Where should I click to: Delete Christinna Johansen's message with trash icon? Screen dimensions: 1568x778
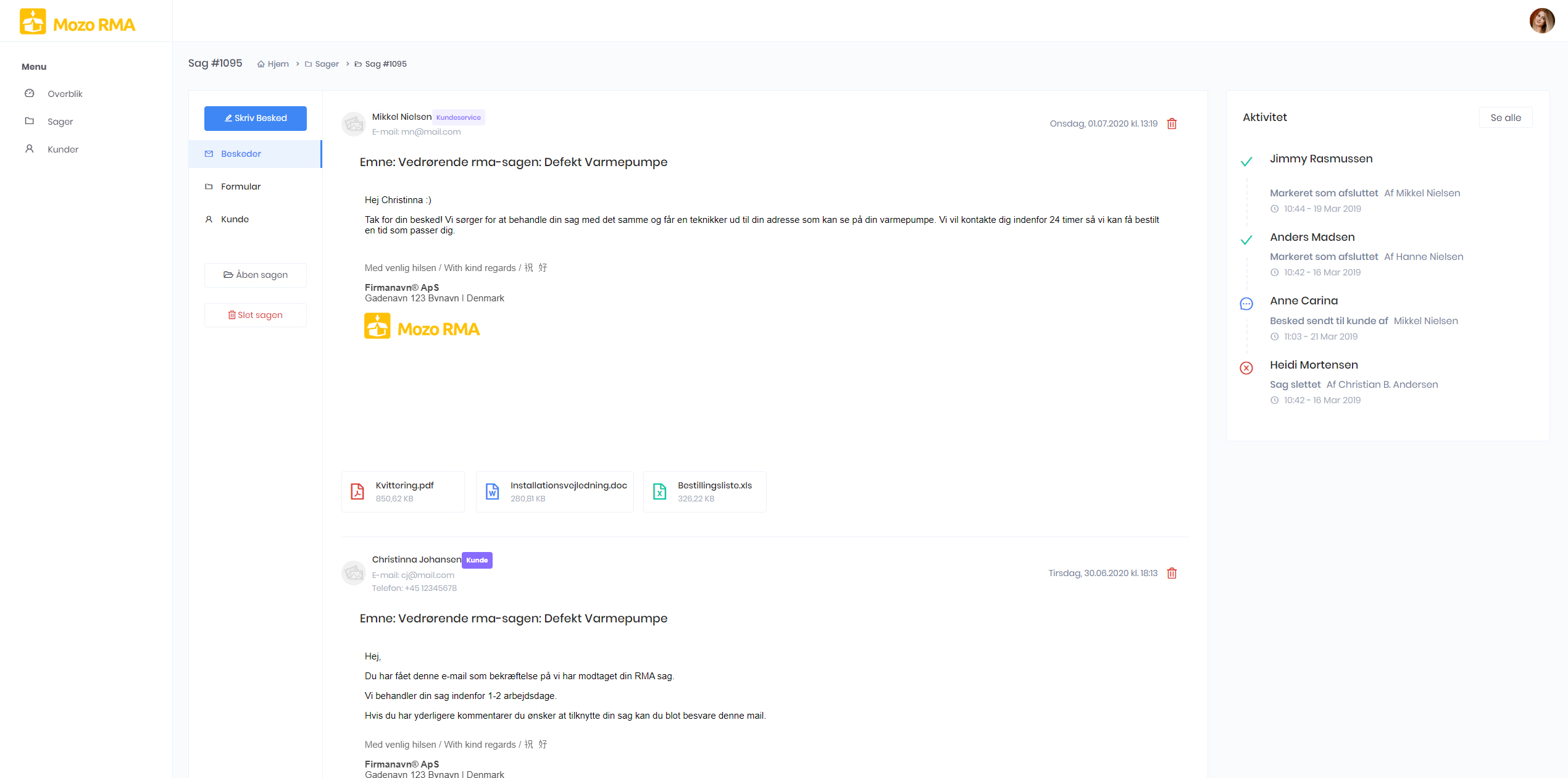(1172, 574)
